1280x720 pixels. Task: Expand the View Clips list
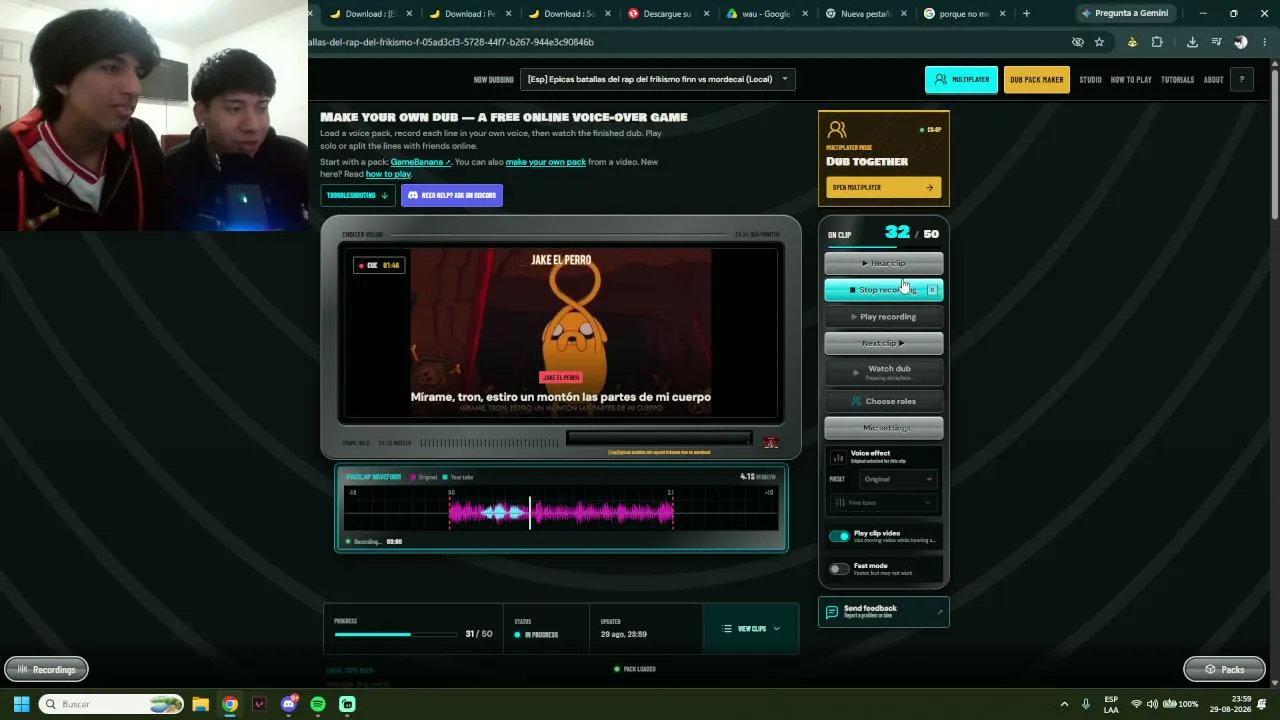coord(751,629)
